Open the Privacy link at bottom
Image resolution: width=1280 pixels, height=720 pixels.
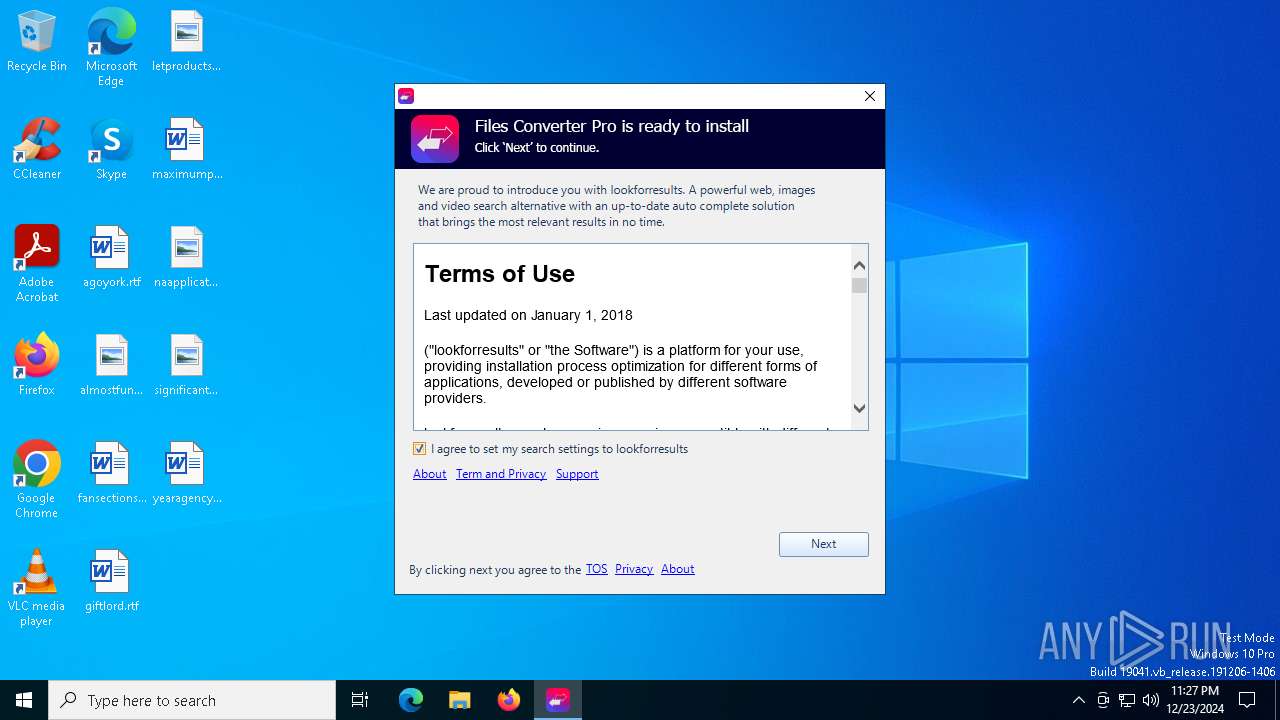634,569
